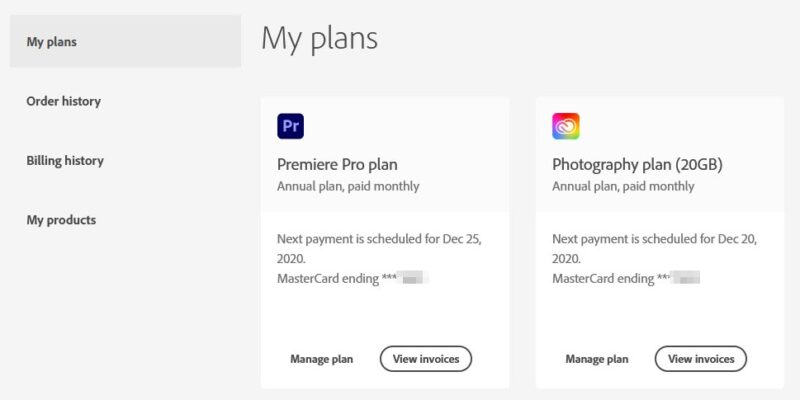Open Billing history in sidebar
Image resolution: width=800 pixels, height=400 pixels.
tap(65, 161)
